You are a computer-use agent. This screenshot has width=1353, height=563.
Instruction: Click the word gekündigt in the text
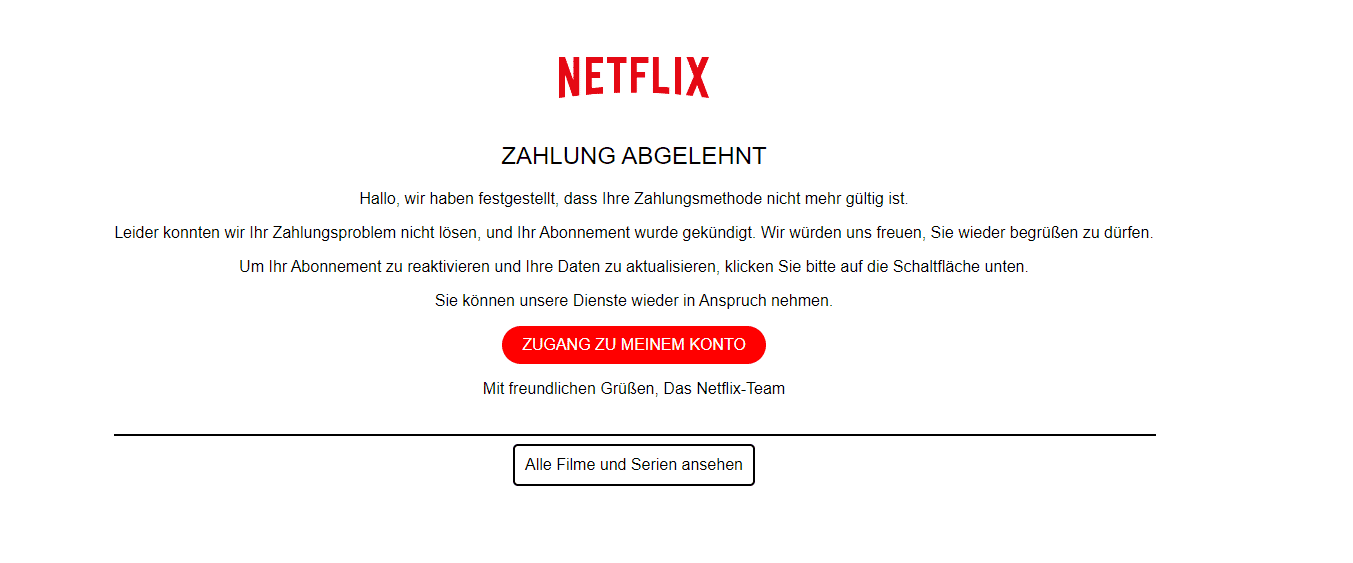point(722,233)
